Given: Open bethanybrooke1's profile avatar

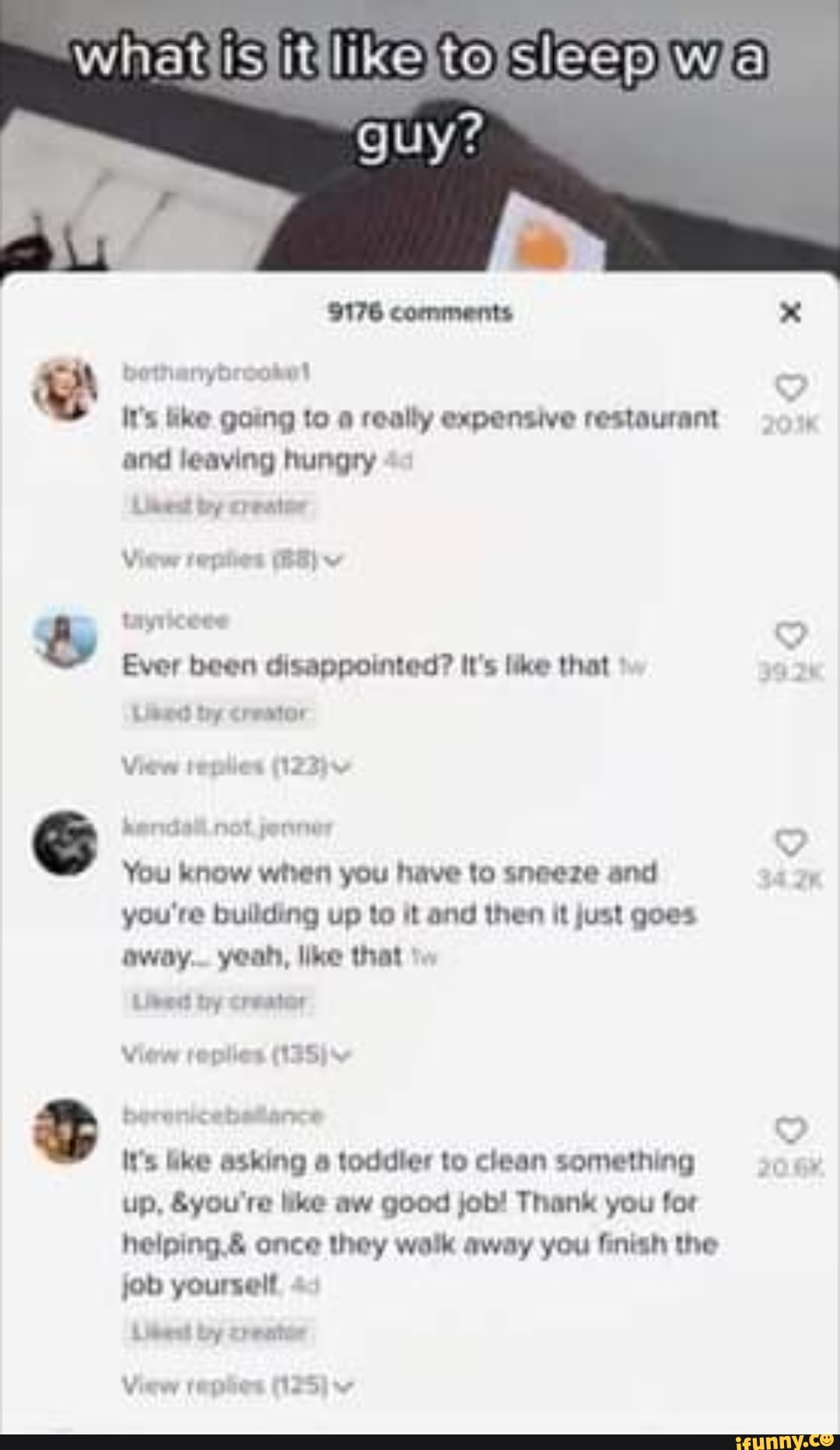Looking at the screenshot, I should [65, 388].
